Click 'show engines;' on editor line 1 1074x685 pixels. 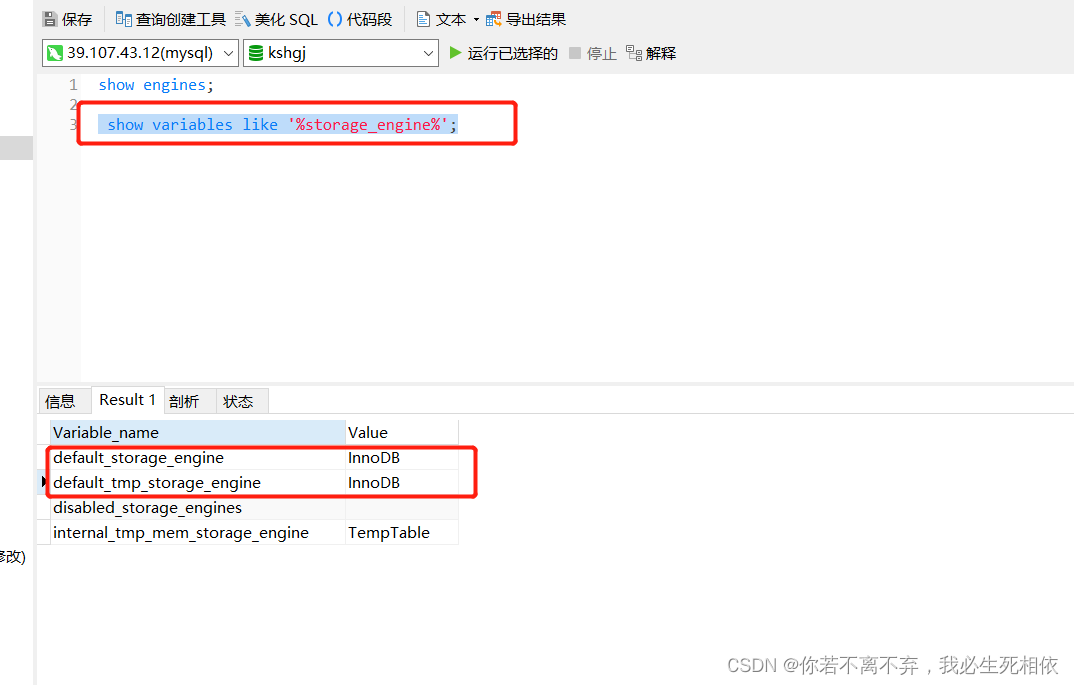(x=156, y=85)
